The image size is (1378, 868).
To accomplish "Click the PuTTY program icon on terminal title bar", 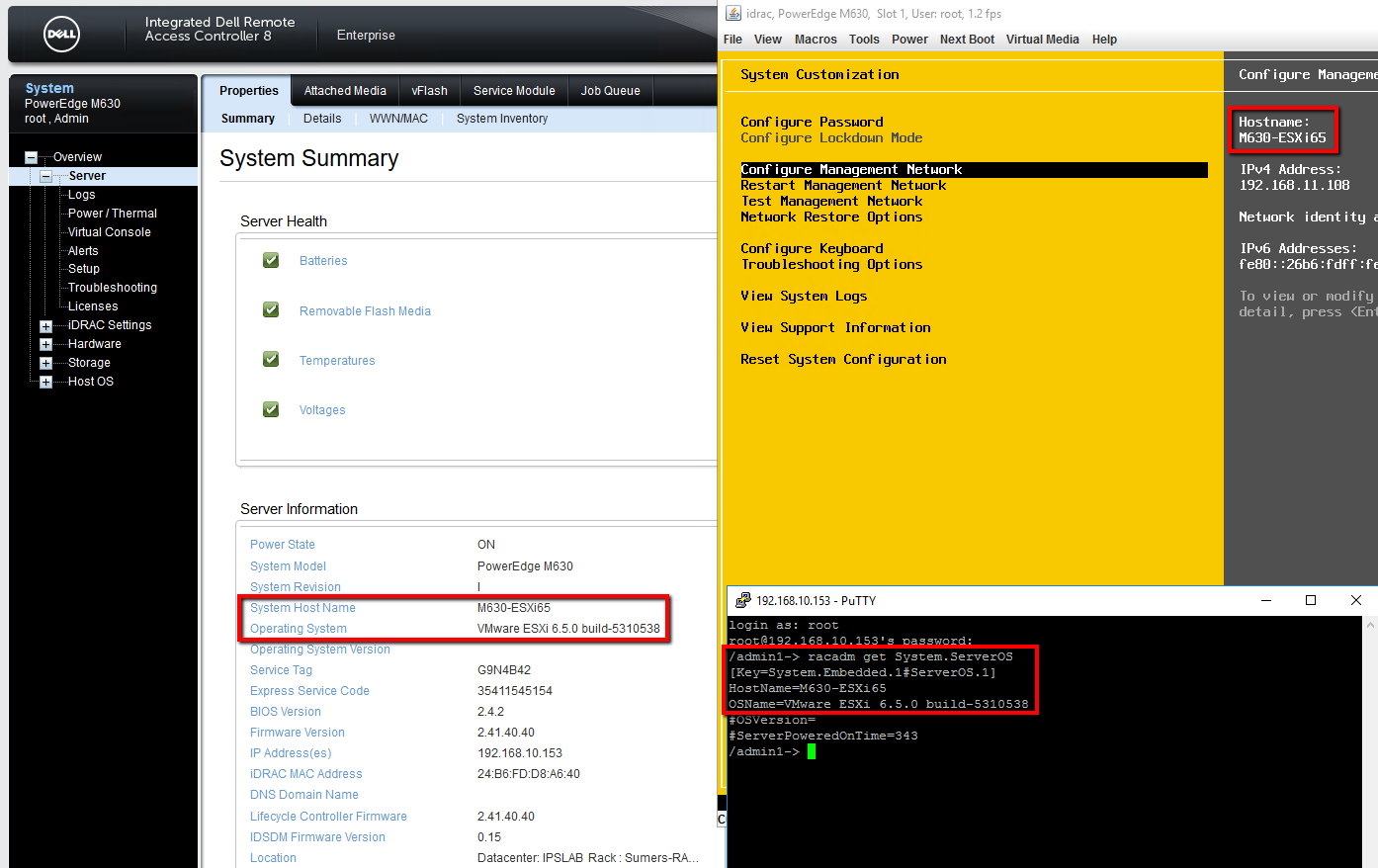I will pyautogui.click(x=743, y=599).
